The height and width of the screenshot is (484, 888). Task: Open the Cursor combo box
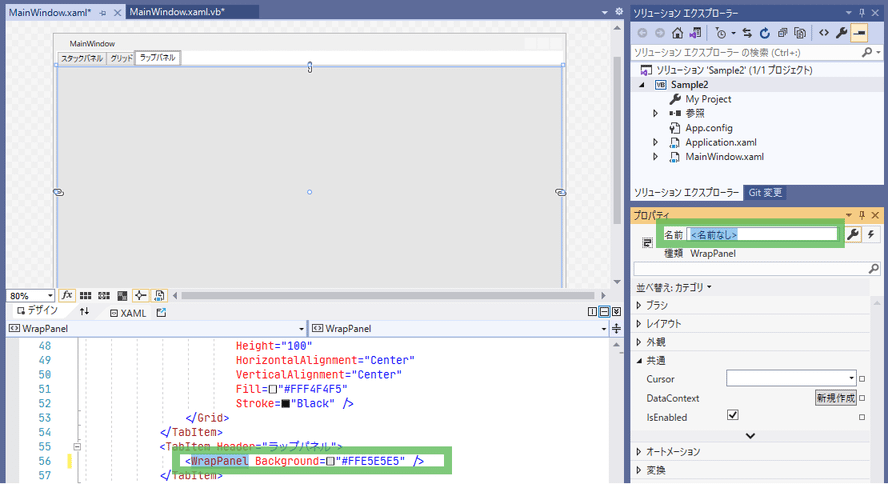(851, 378)
